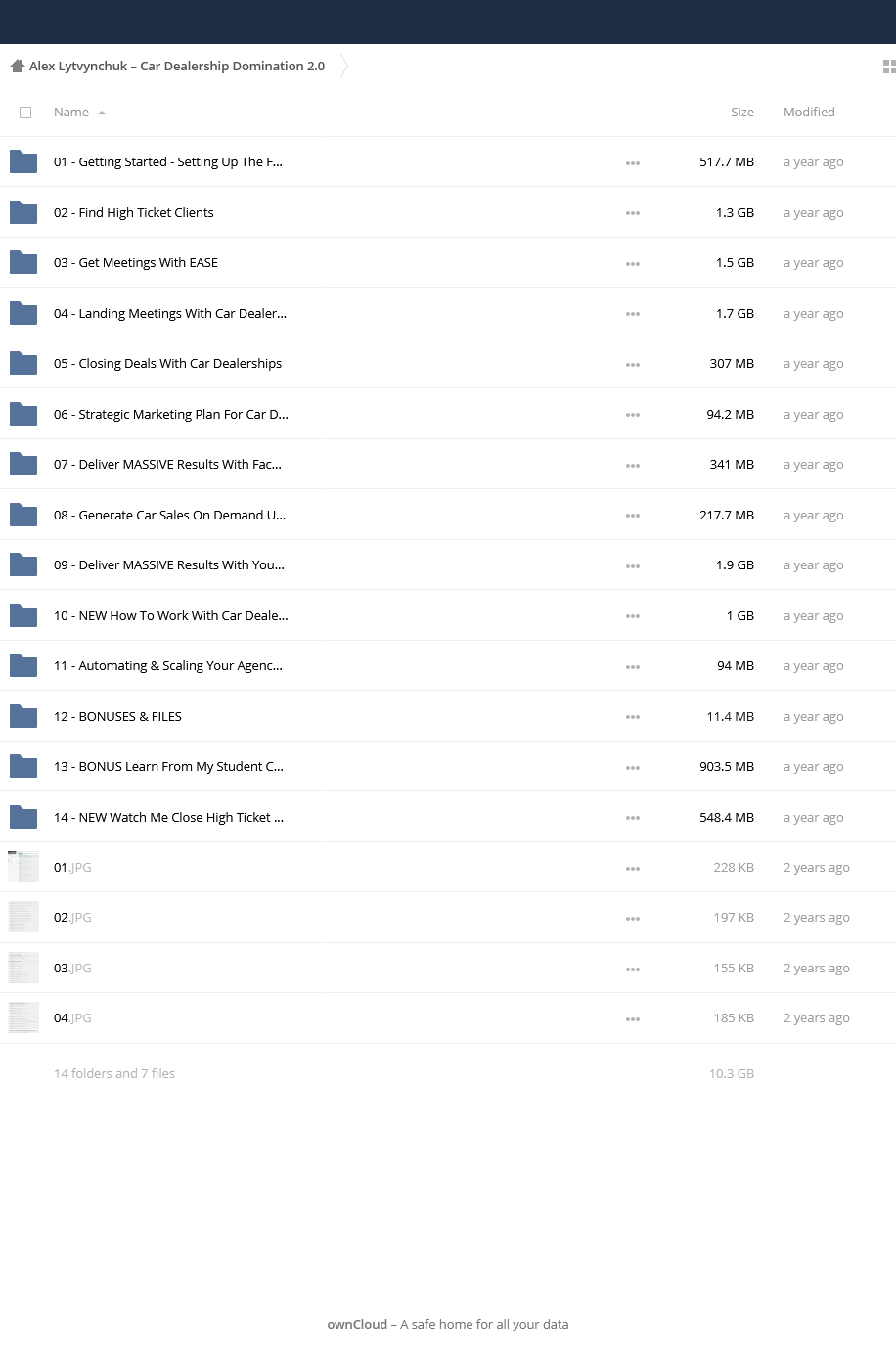This screenshot has height=1353, width=896.
Task: Open the Car Dealership Domination 2.0 breadcrumb
Action: point(177,67)
